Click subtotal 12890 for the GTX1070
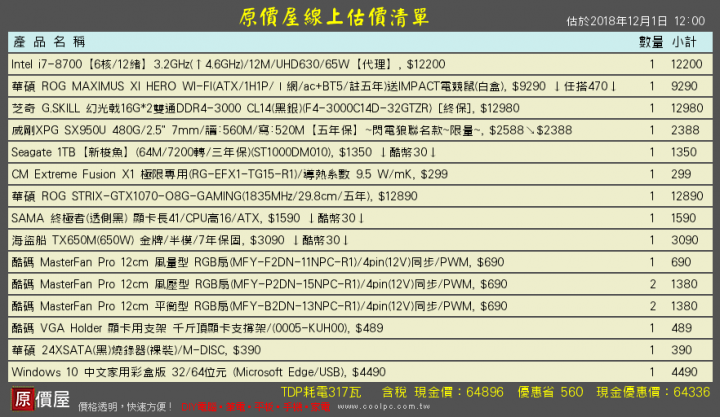Image resolution: width=720 pixels, height=417 pixels. 687,197
